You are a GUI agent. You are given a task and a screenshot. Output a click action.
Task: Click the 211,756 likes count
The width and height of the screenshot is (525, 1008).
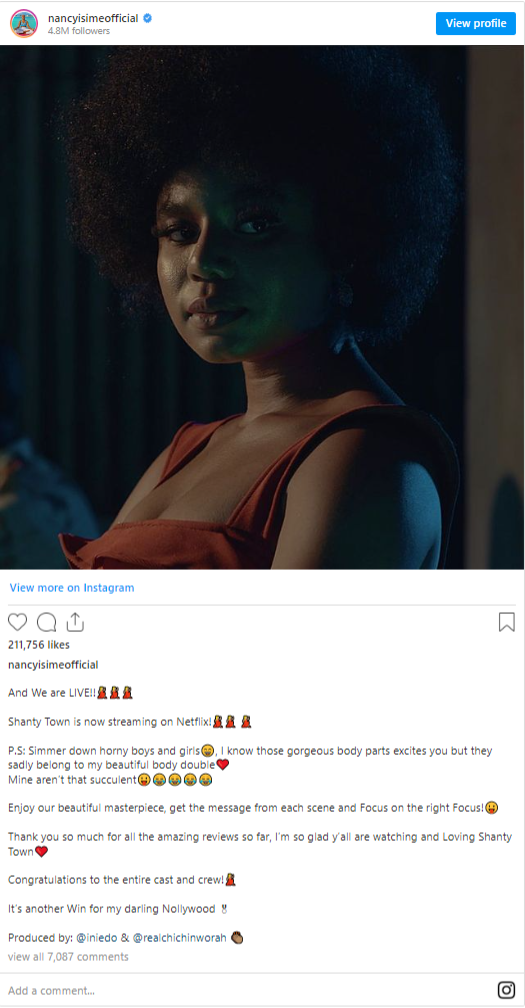[x=39, y=644]
